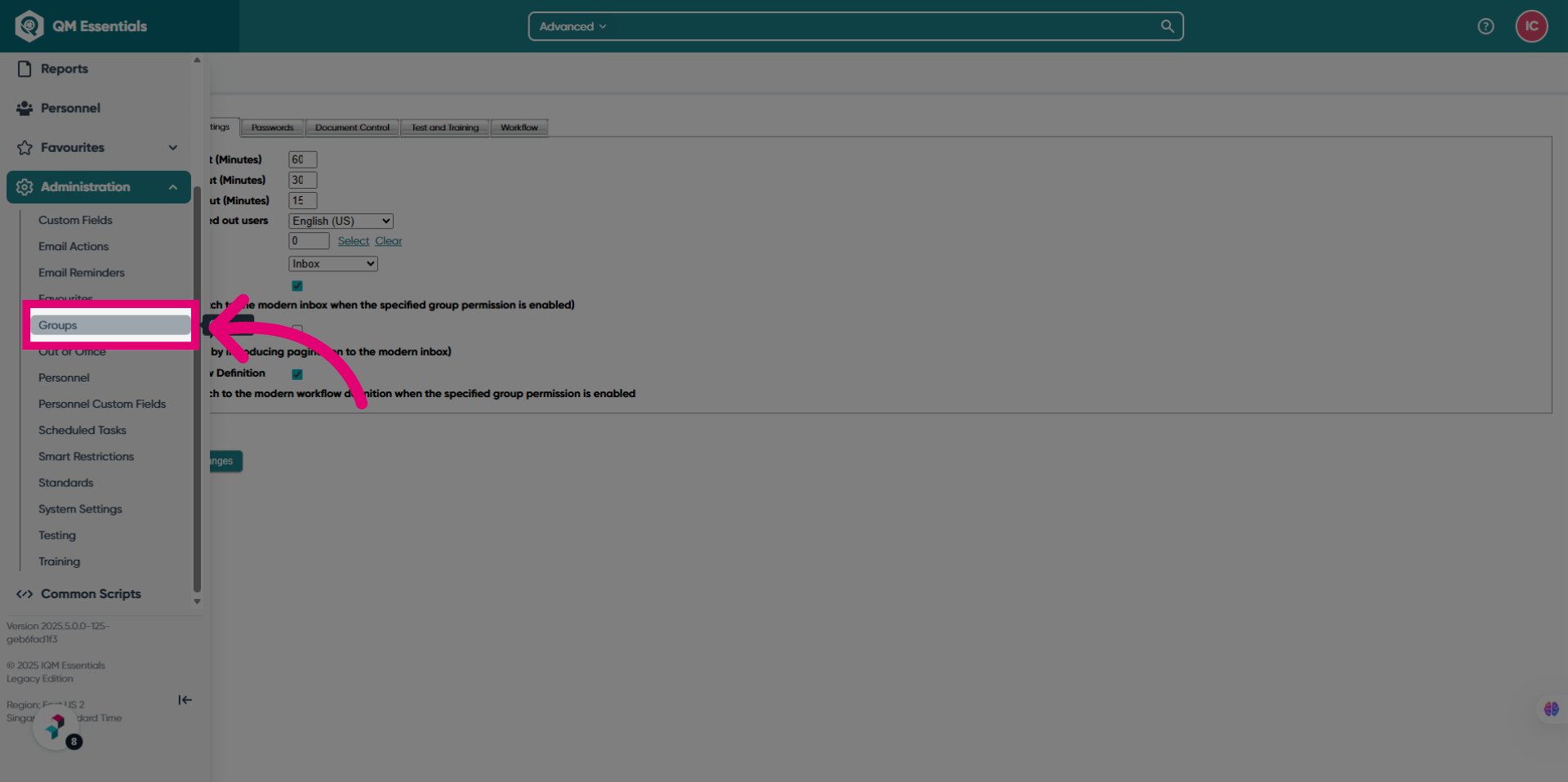The height and width of the screenshot is (782, 1568).
Task: Click the QM Essentials logo icon
Action: point(29,26)
